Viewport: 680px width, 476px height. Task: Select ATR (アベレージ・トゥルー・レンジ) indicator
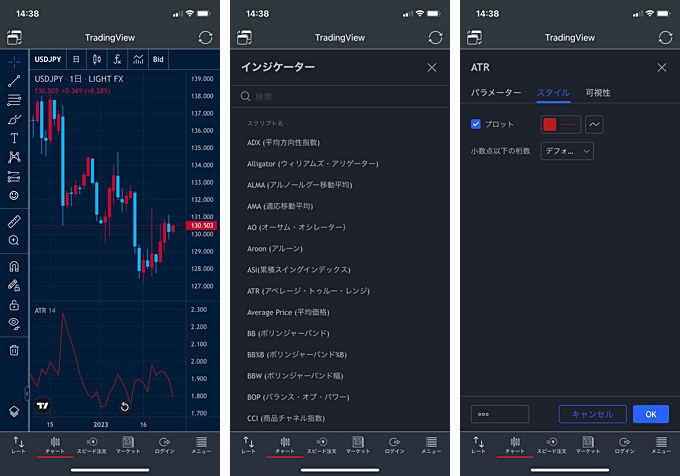tap(308, 291)
